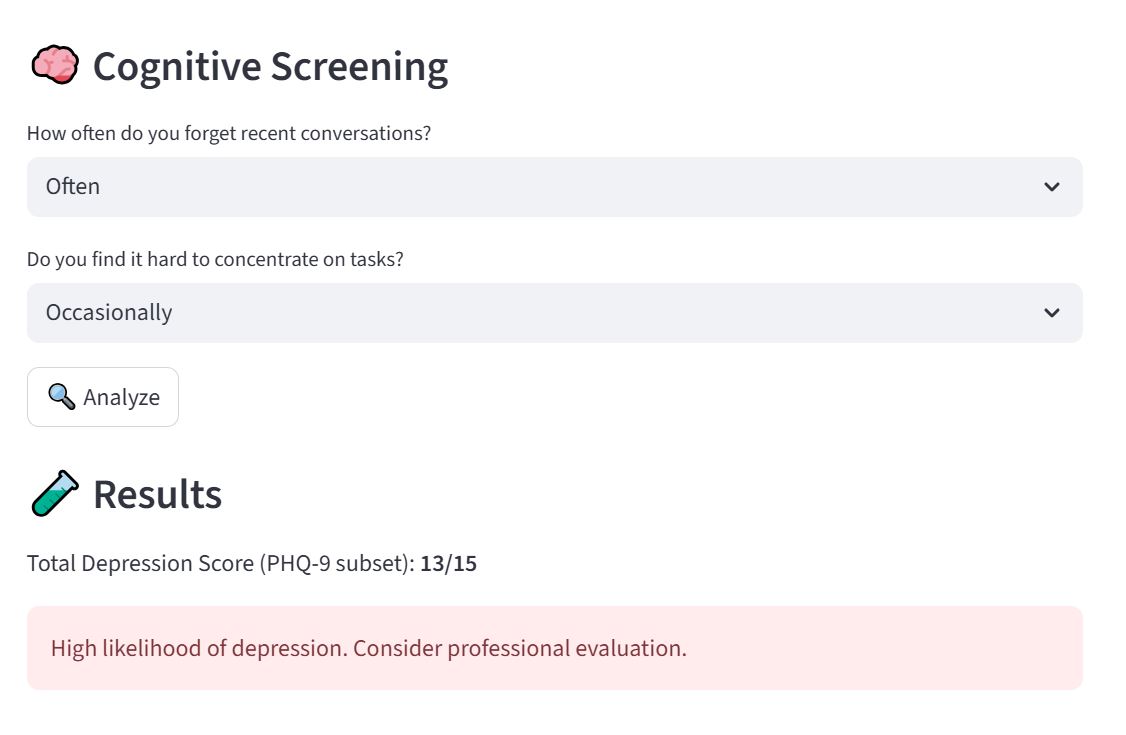The height and width of the screenshot is (735, 1126).
Task: Click the hard to concentrate question label
Action: pyautogui.click(x=215, y=259)
